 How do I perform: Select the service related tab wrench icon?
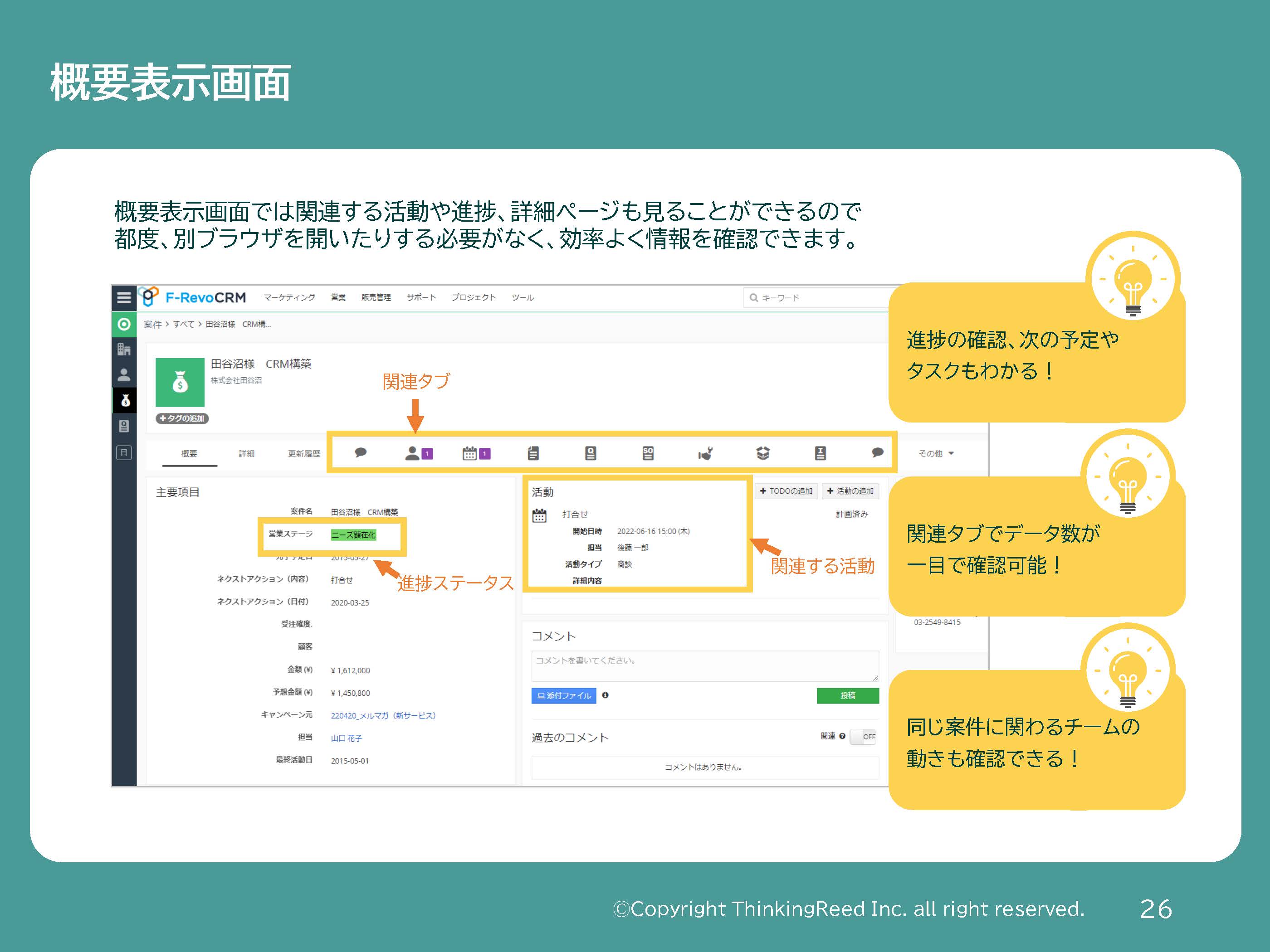click(x=706, y=453)
